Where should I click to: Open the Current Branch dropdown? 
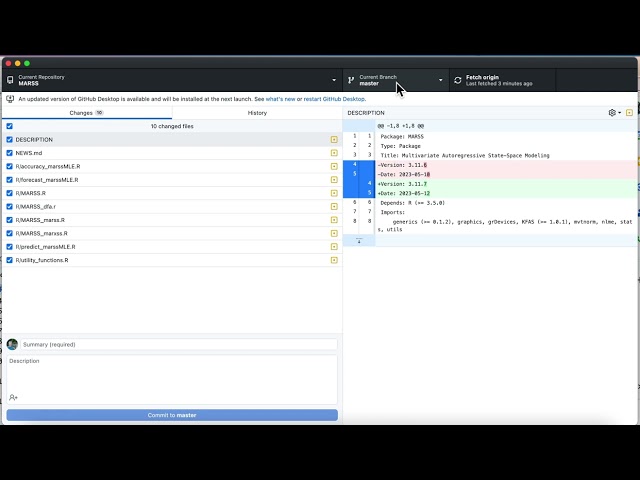[396, 80]
